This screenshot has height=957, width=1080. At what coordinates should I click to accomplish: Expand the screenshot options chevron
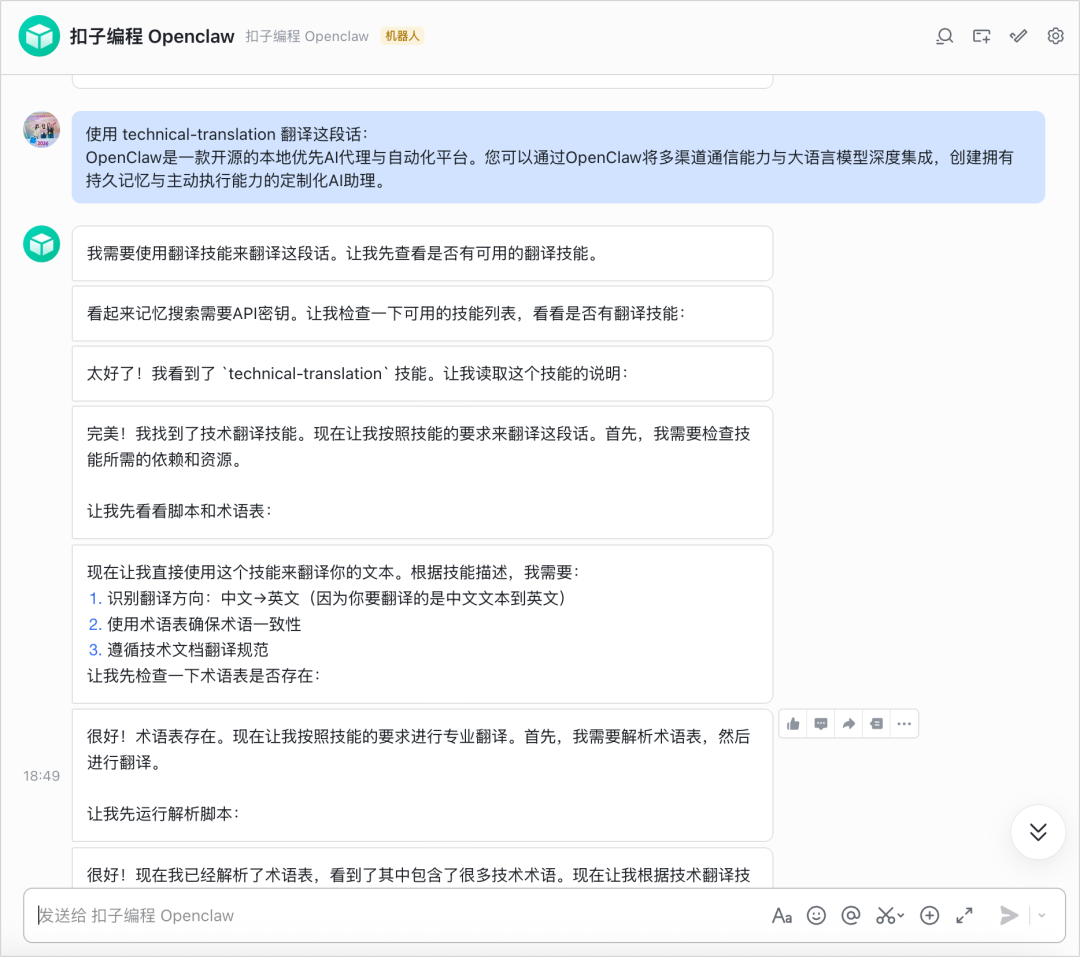tap(899, 915)
